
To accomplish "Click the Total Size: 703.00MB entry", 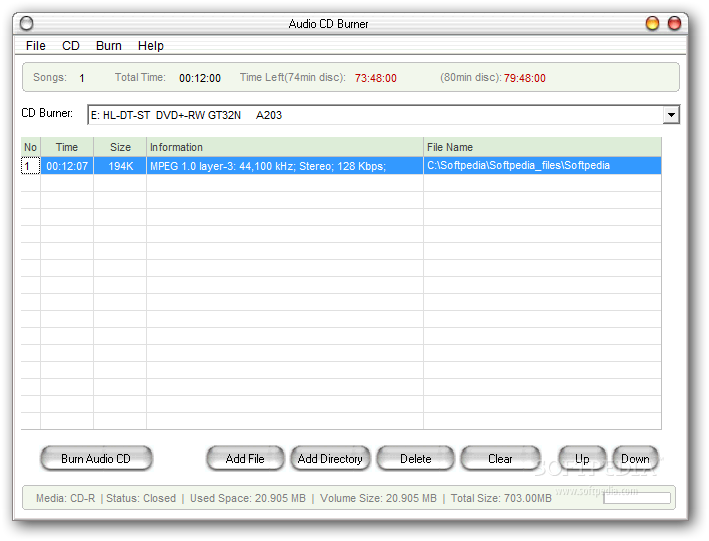I will pos(501,498).
